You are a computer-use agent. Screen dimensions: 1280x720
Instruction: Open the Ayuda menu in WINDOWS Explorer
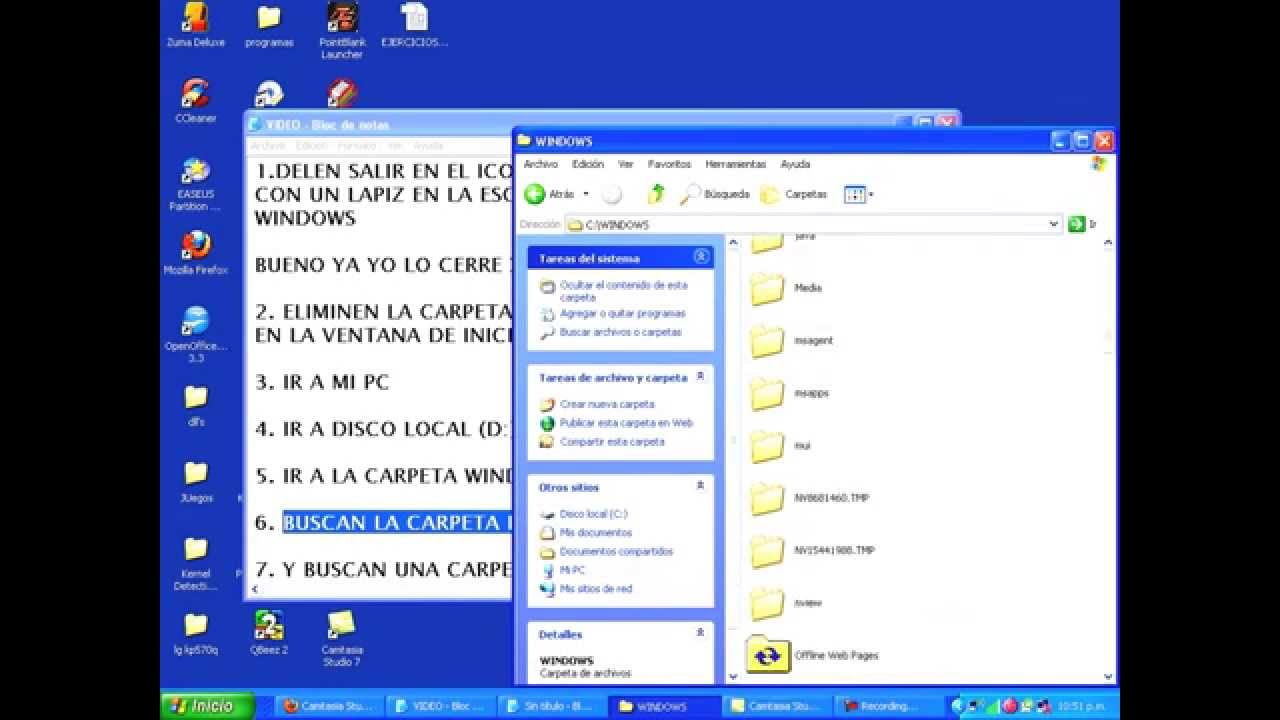tap(795, 164)
